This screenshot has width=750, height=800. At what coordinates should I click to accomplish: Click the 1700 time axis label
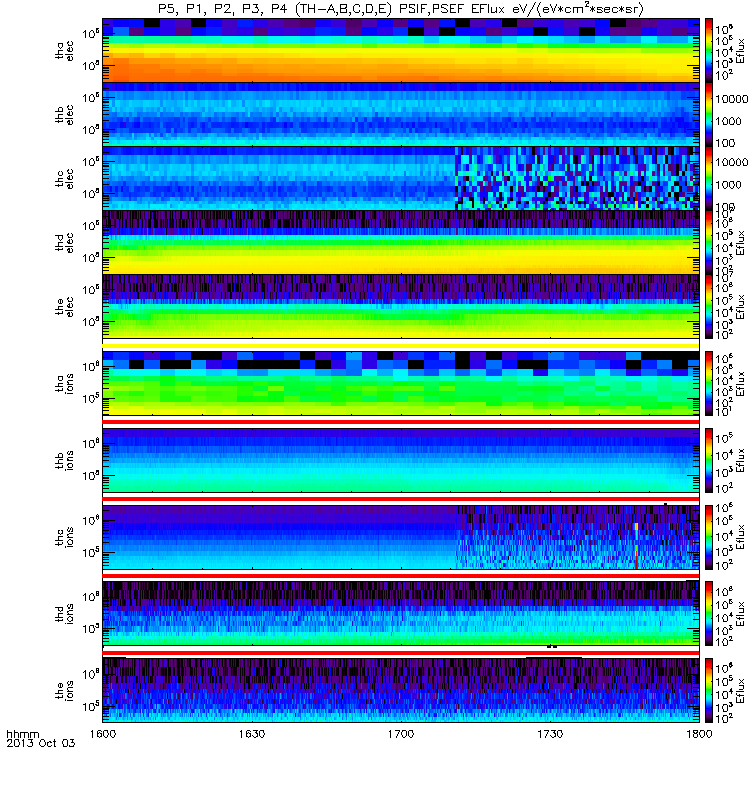pyautogui.click(x=401, y=734)
